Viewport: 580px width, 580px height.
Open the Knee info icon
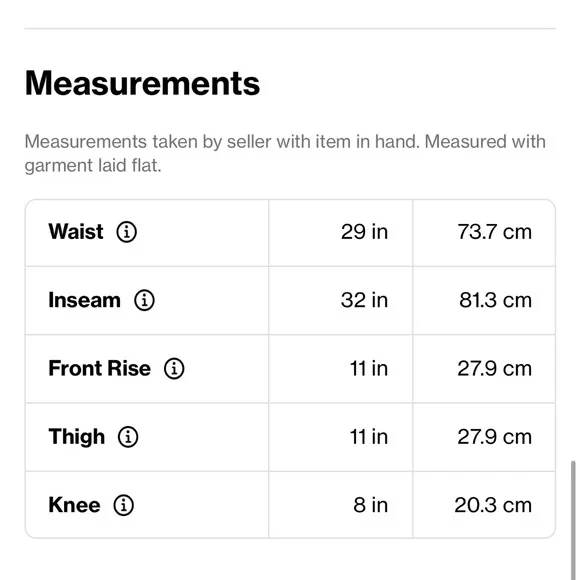[124, 505]
